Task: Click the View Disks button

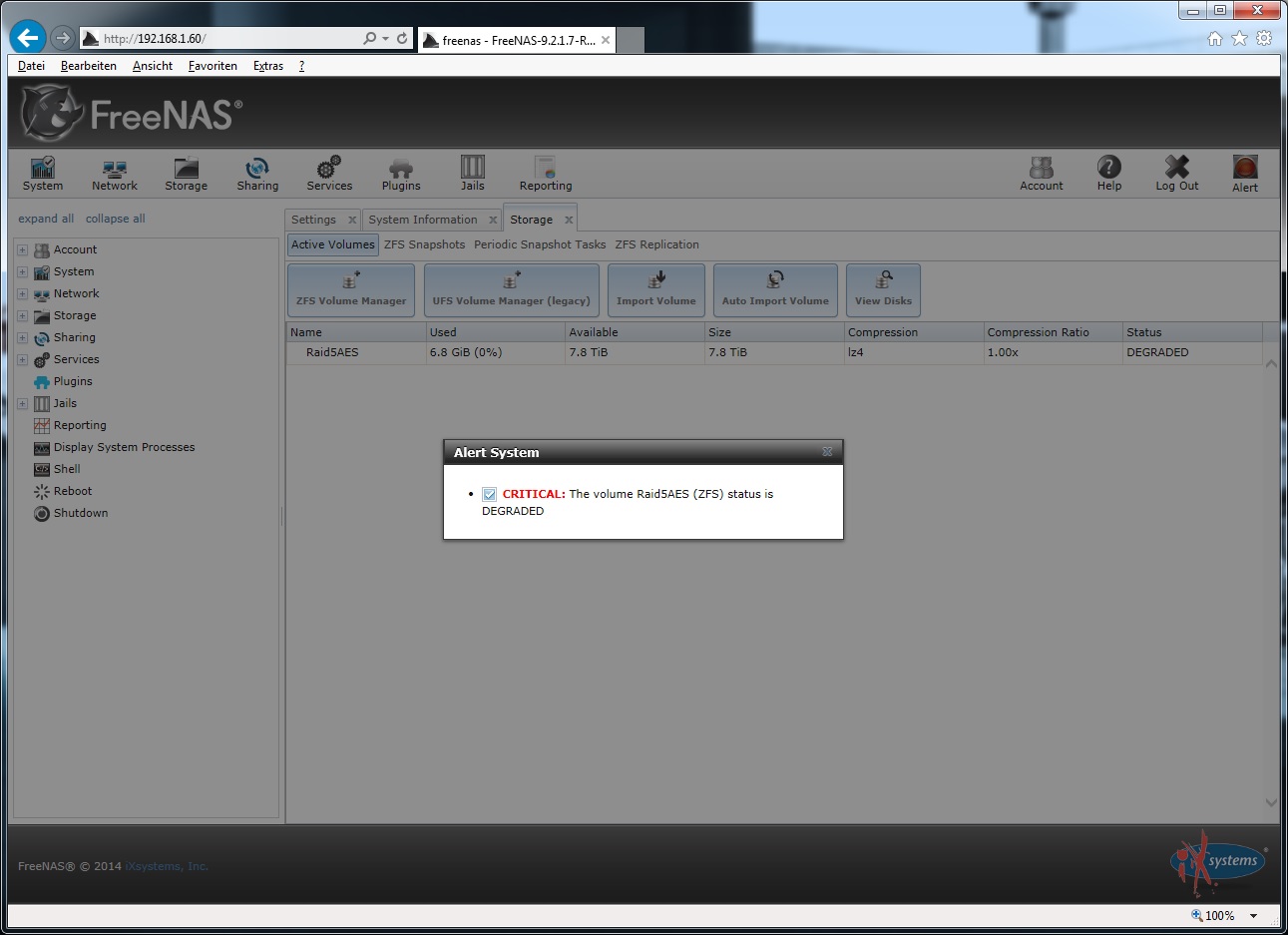Action: [883, 290]
